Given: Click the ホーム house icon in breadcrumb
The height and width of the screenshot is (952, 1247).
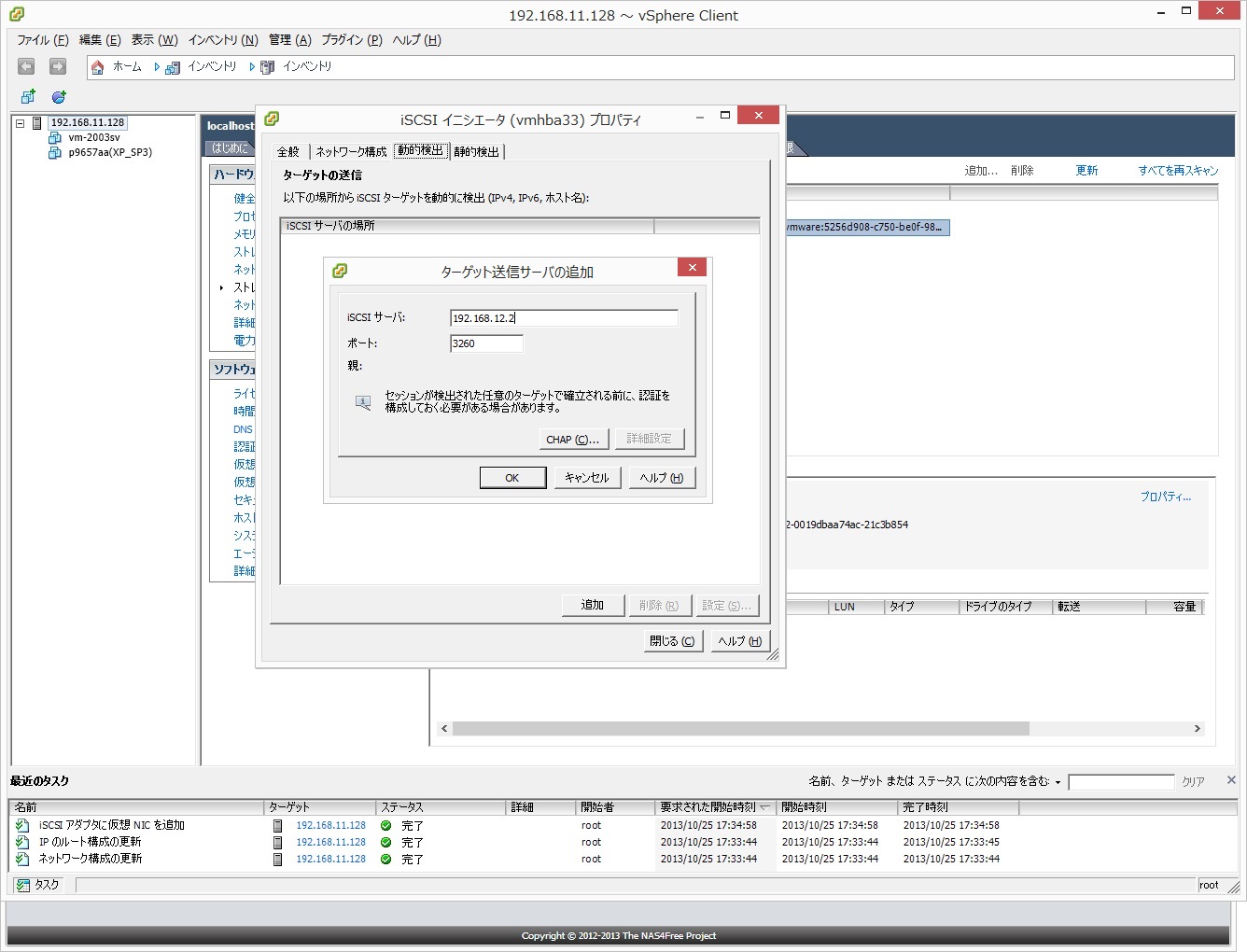Looking at the screenshot, I should click(x=97, y=67).
